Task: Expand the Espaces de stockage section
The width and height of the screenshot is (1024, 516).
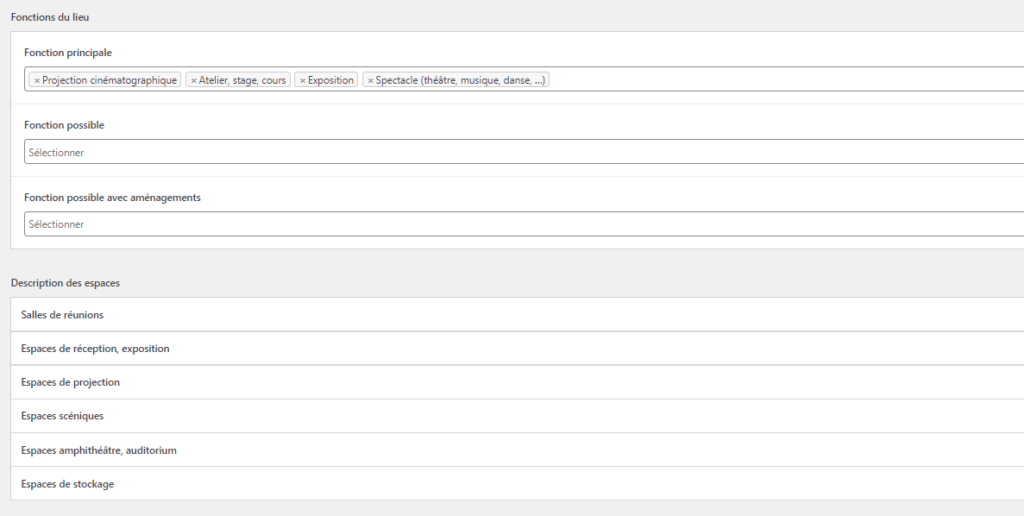Action: coord(517,484)
